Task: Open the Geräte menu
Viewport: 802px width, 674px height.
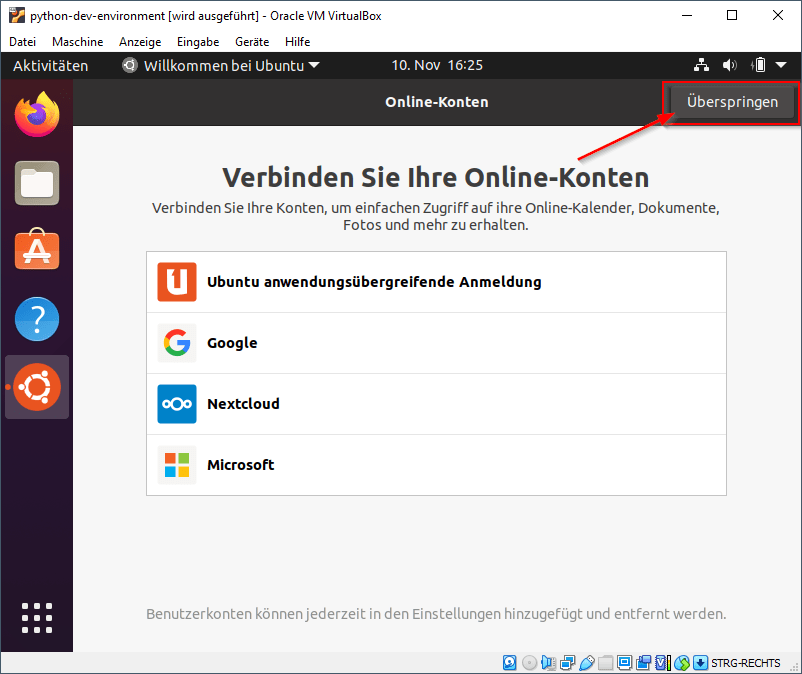Action: click(251, 42)
